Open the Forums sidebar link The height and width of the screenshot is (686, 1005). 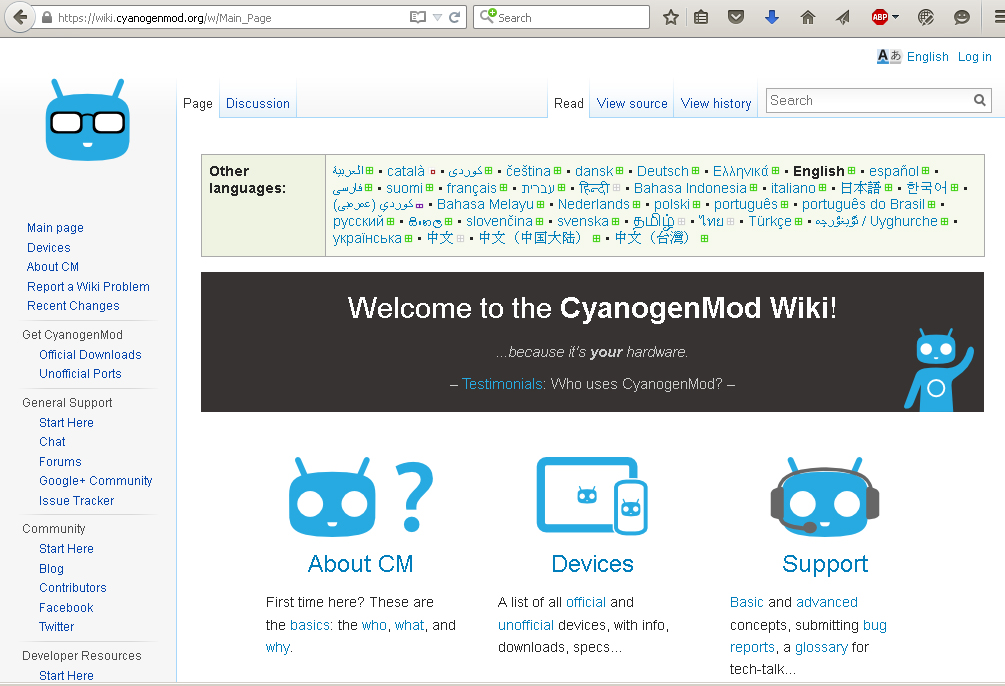click(x=60, y=462)
